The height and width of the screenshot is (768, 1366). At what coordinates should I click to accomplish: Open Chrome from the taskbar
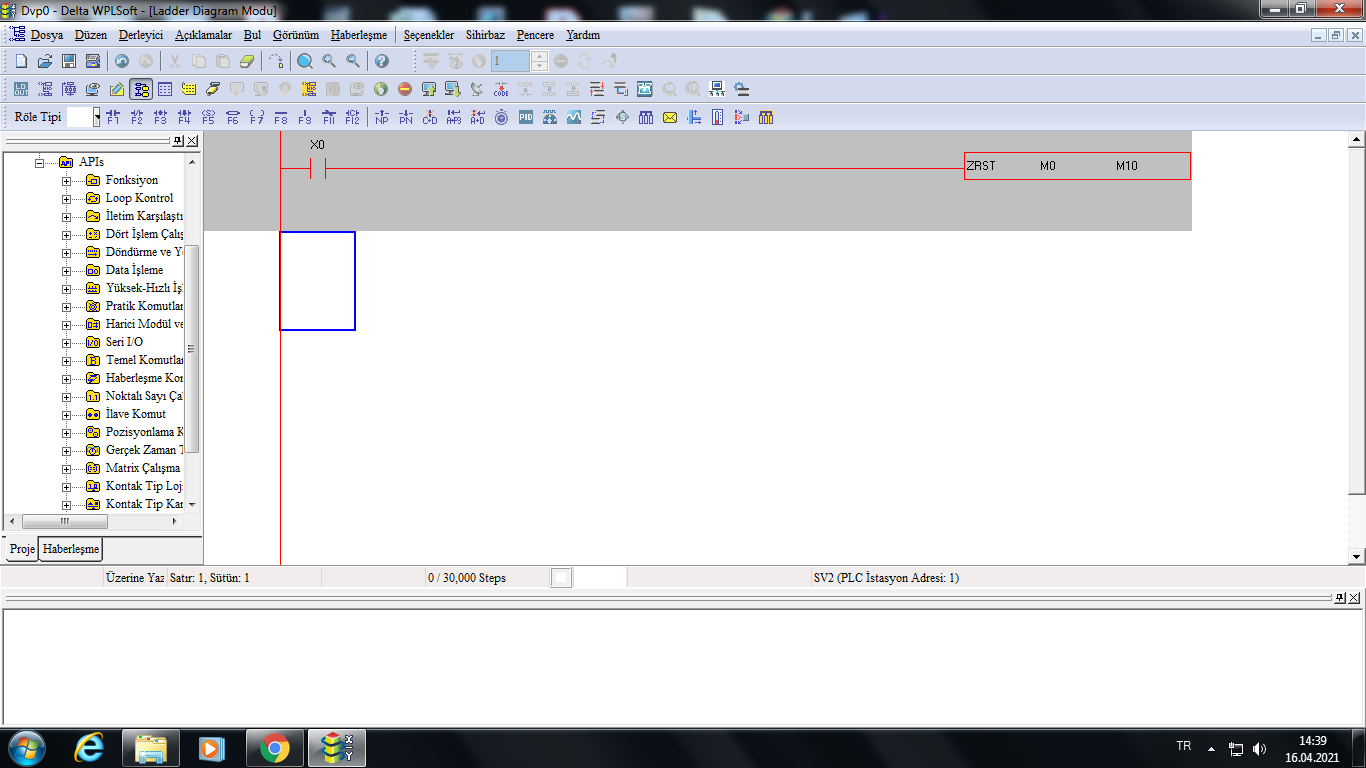275,747
